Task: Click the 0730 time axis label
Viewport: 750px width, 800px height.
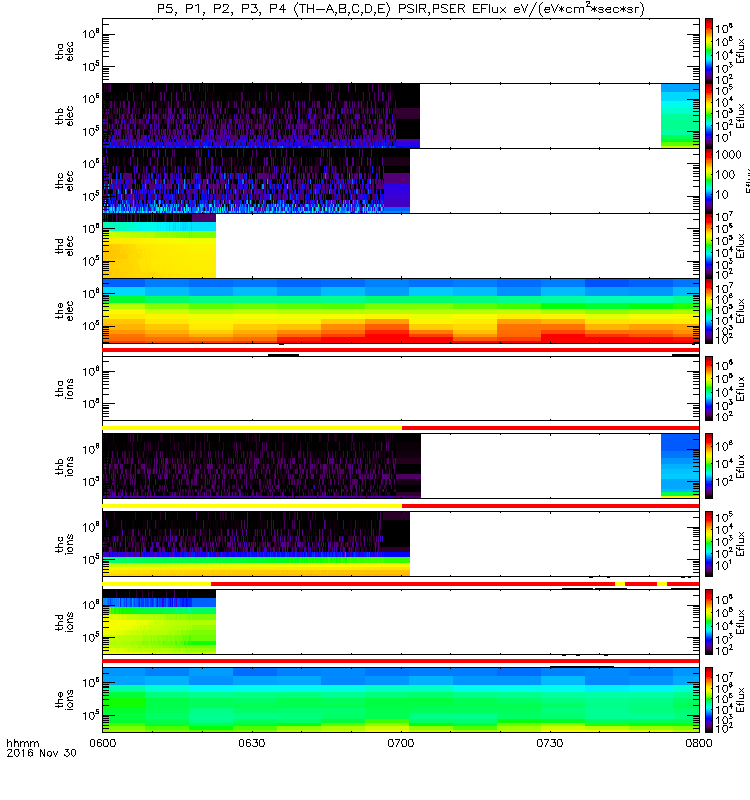Action: coord(549,743)
